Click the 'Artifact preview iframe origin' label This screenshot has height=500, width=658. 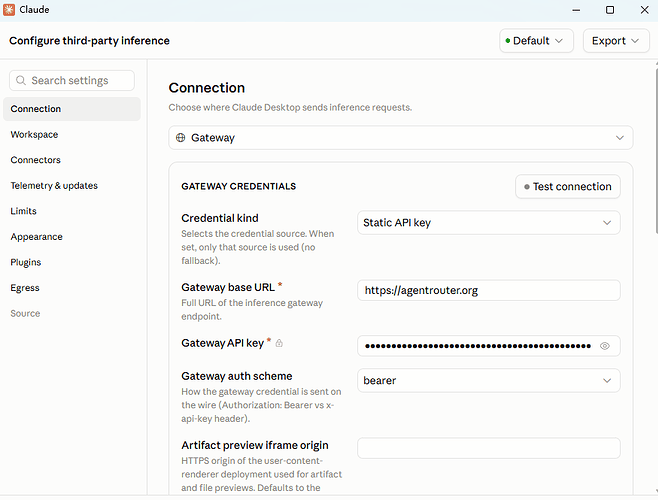point(255,445)
